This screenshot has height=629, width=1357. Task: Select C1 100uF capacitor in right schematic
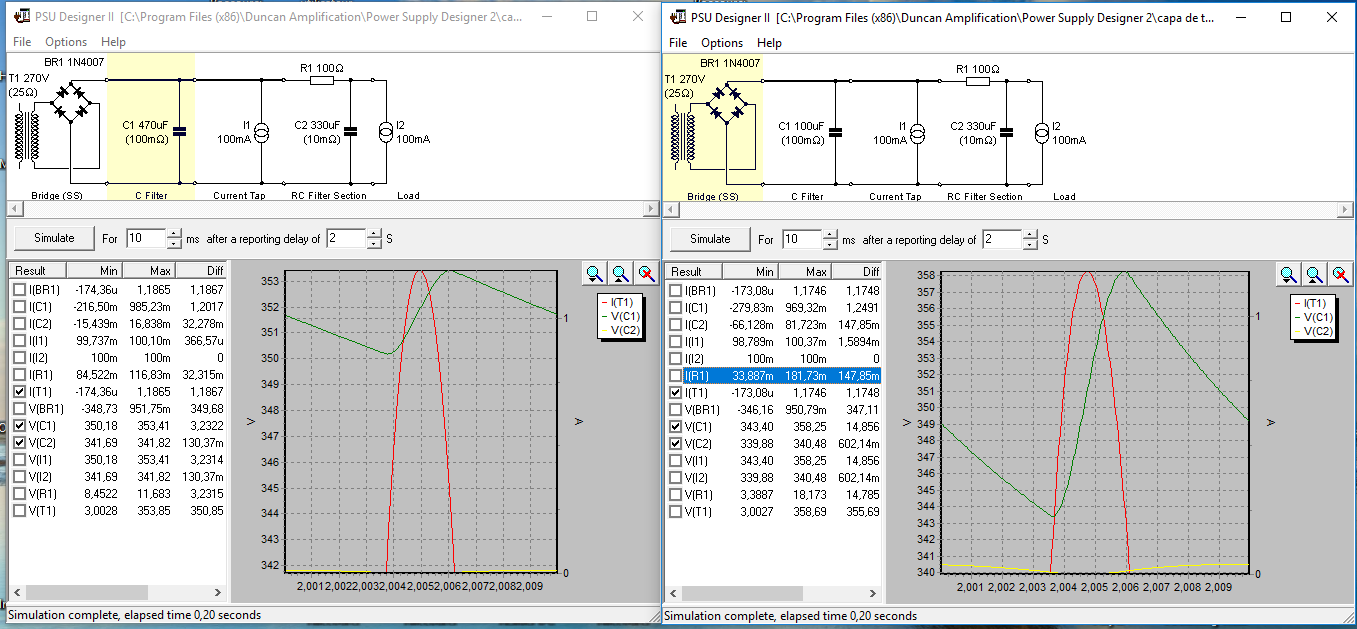(x=835, y=132)
